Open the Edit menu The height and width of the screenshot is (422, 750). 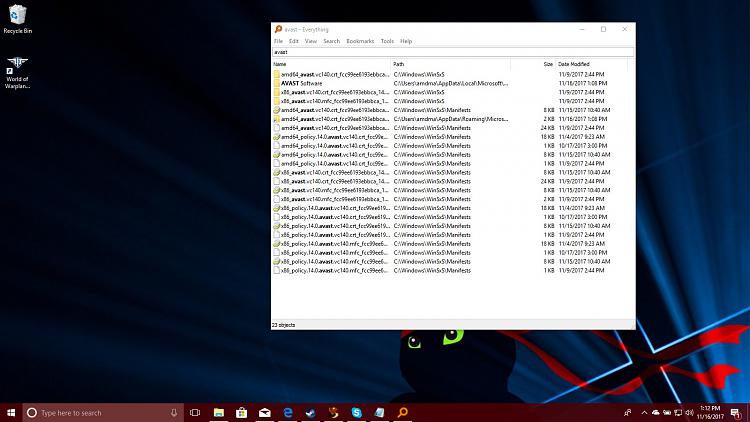click(294, 41)
